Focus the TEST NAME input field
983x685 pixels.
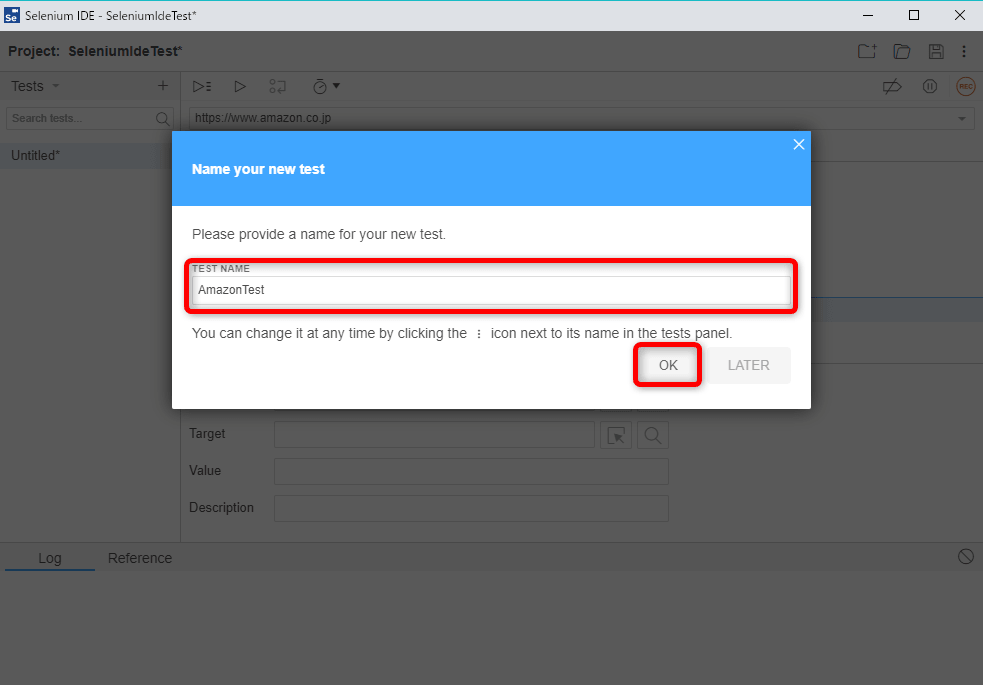coord(491,290)
